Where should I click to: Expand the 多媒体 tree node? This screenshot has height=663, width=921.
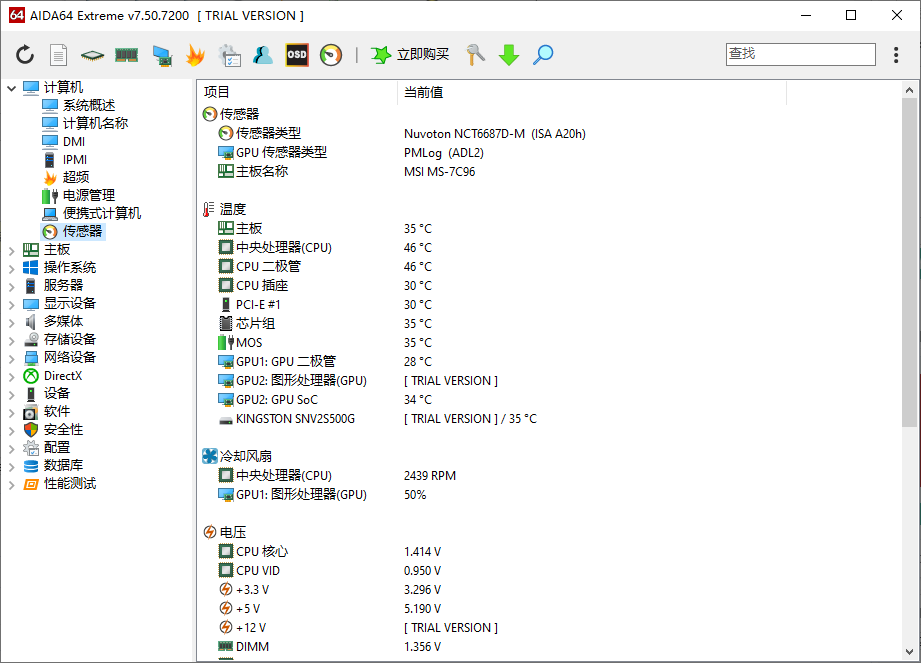[x=11, y=322]
